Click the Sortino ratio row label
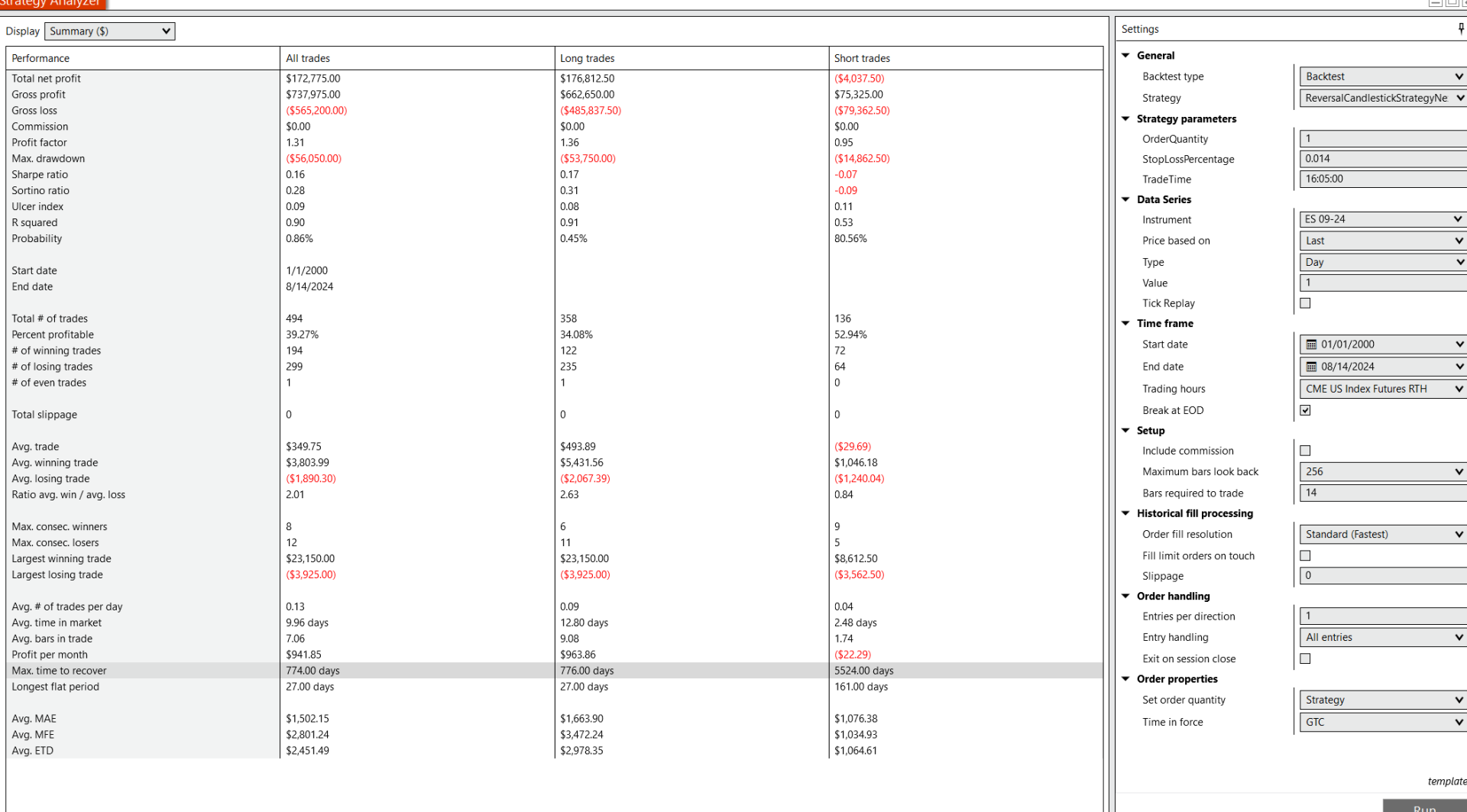This screenshot has height=812, width=1467. coord(40,191)
